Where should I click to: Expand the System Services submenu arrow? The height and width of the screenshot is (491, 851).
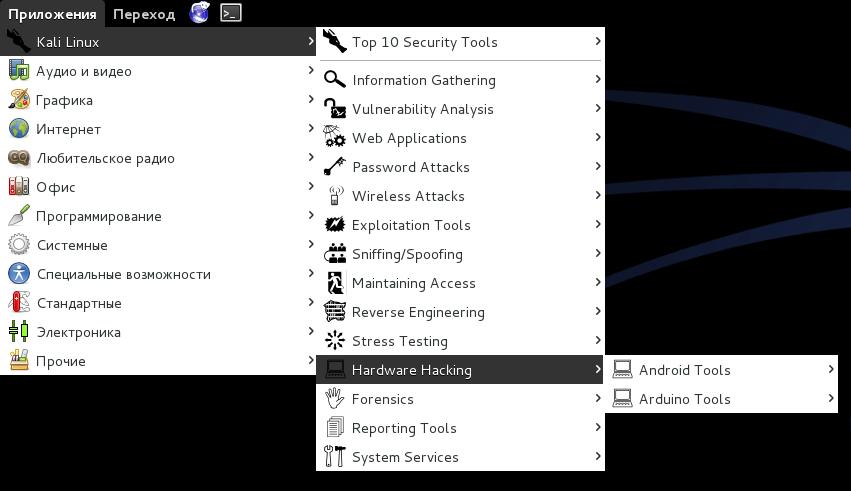[x=597, y=457]
